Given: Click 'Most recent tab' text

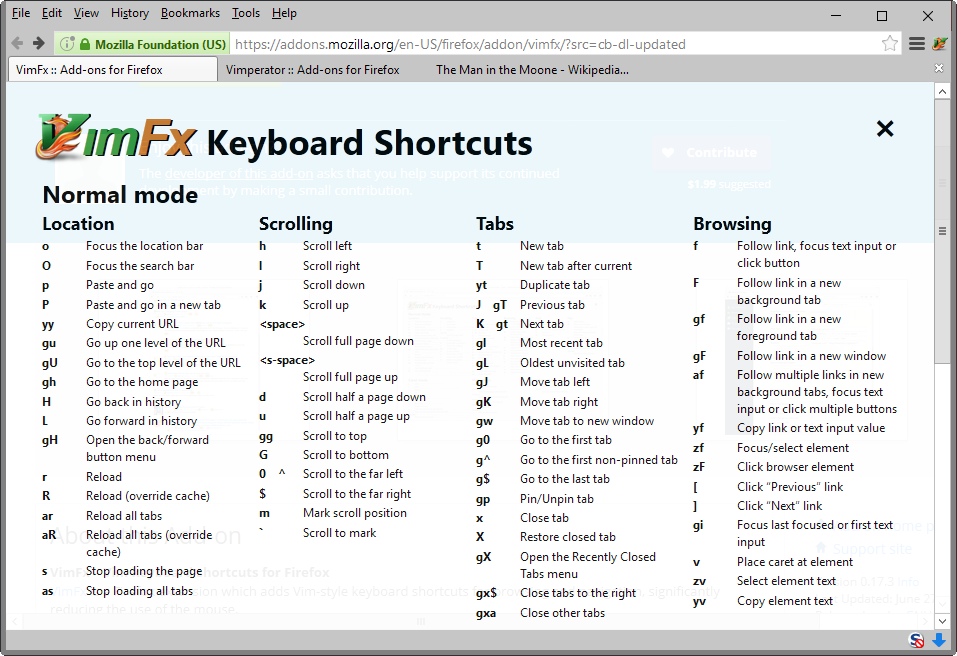Looking at the screenshot, I should (561, 343).
